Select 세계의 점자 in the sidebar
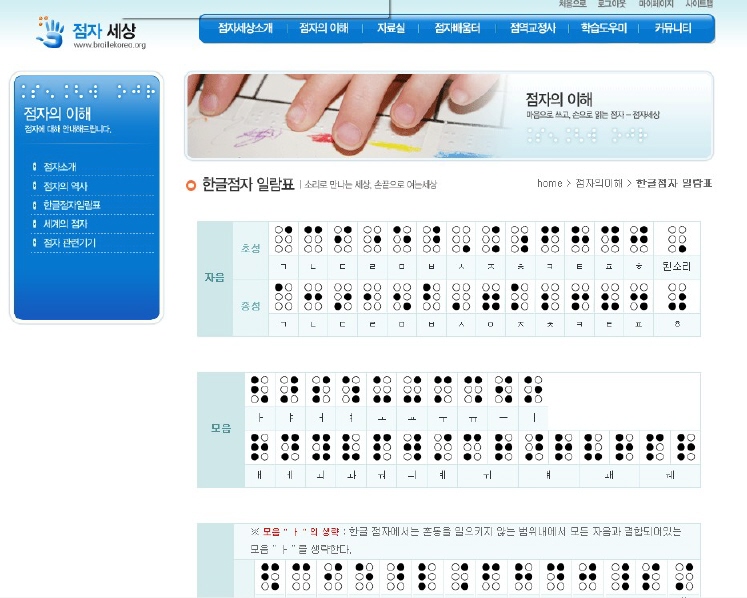747x598 pixels. 65,224
